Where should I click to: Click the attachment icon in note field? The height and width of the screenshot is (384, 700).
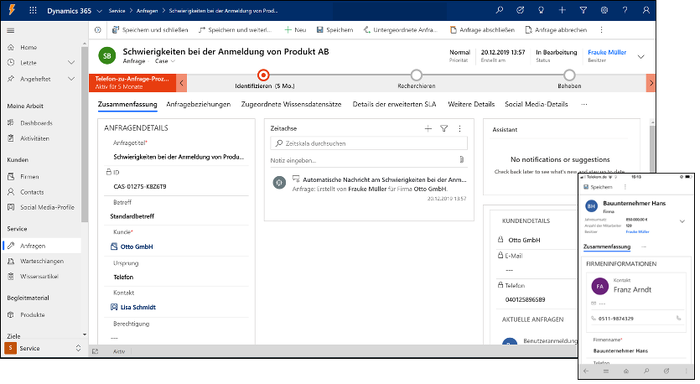click(x=462, y=159)
